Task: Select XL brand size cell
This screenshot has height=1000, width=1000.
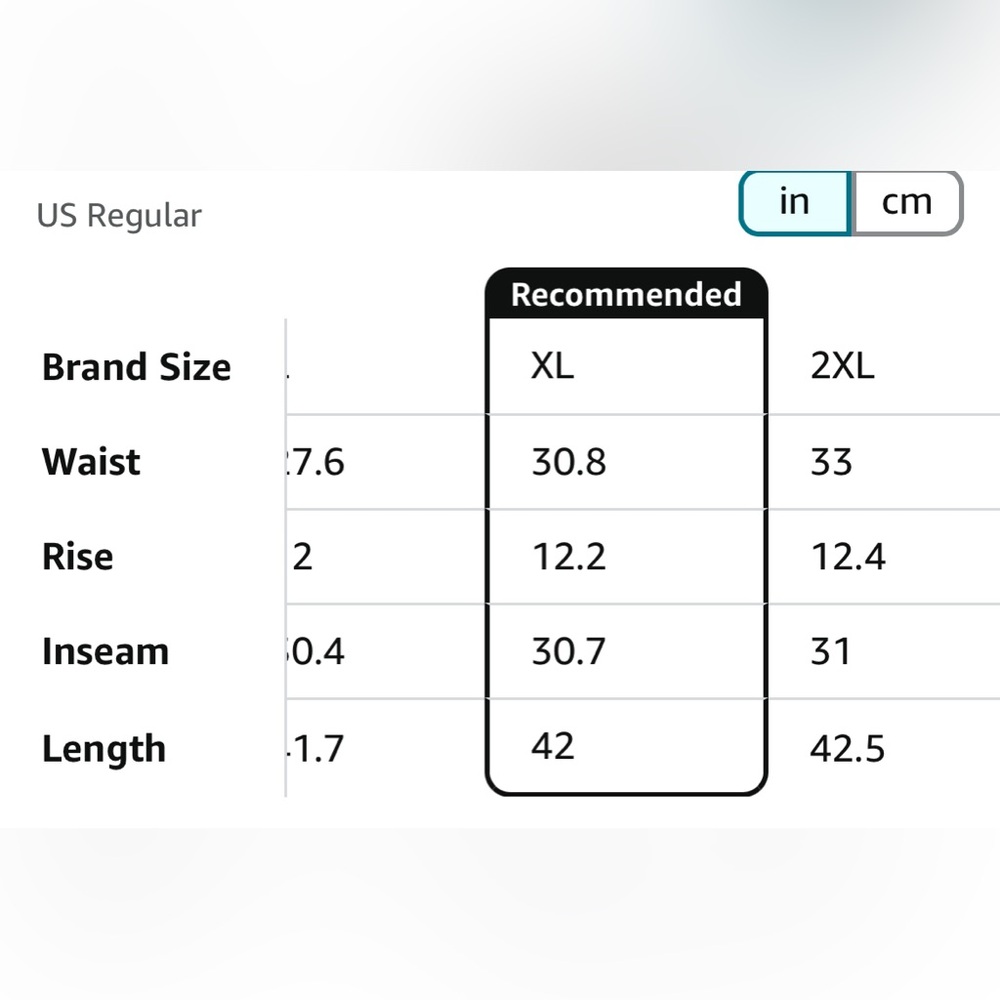Action: tap(552, 366)
